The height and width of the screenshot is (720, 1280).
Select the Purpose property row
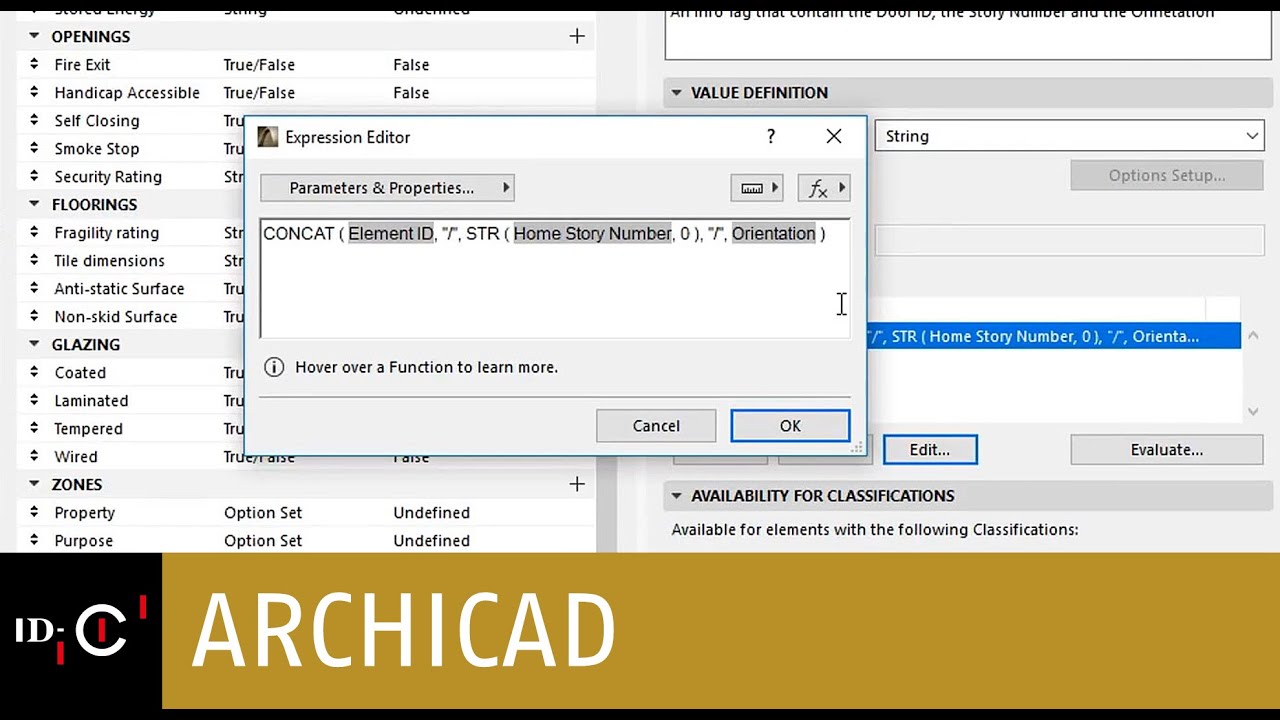pyautogui.click(x=308, y=540)
